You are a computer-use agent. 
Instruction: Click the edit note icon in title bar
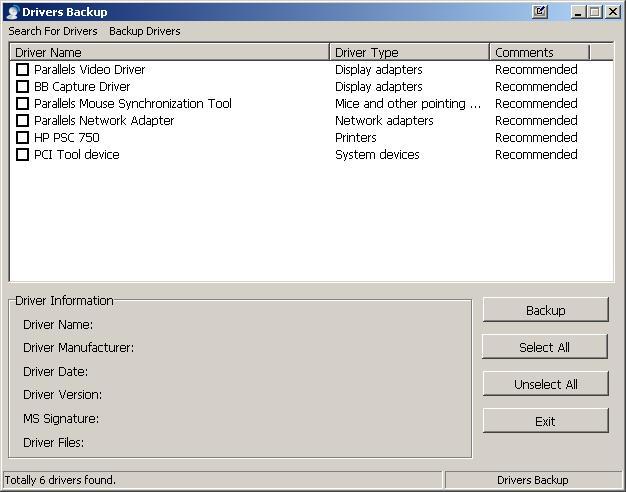[540, 12]
